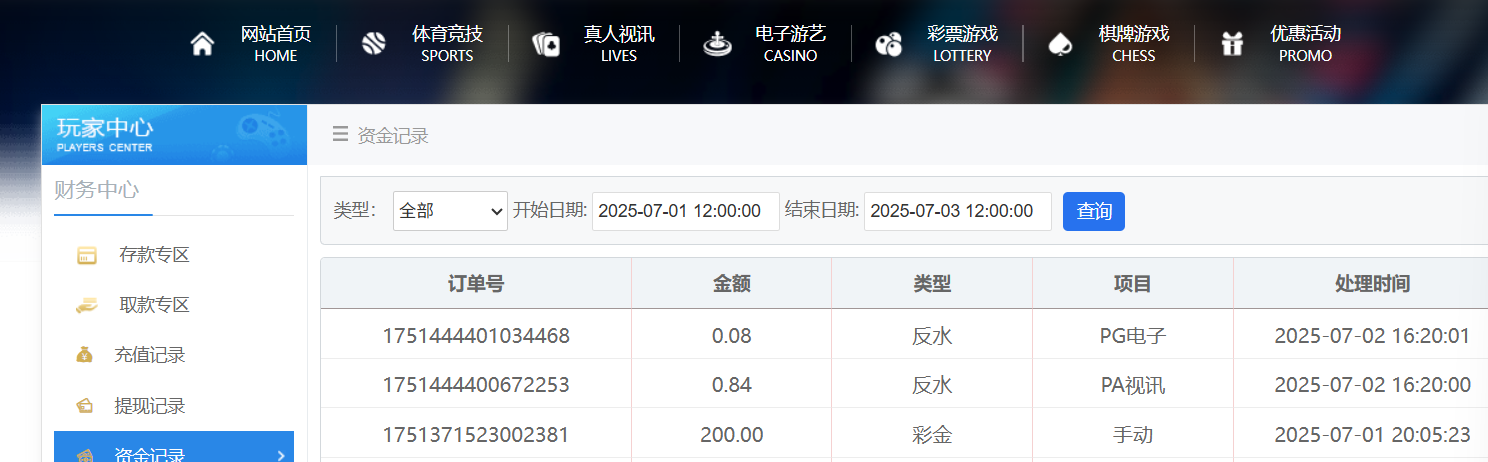Click the Casino joystick icon
This screenshot has height=462, width=1488.
716,44
